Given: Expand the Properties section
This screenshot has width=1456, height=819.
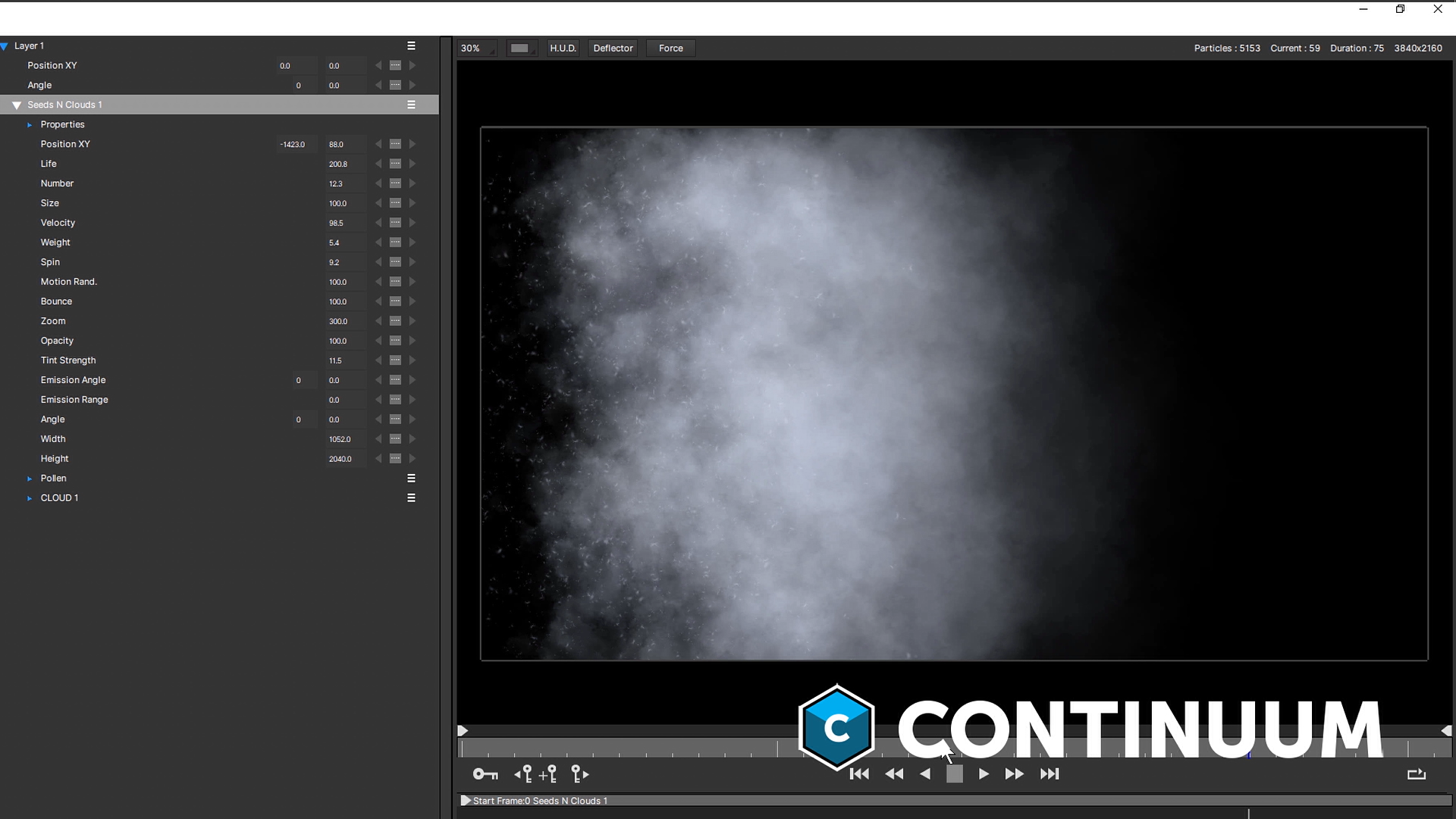Looking at the screenshot, I should (30, 124).
